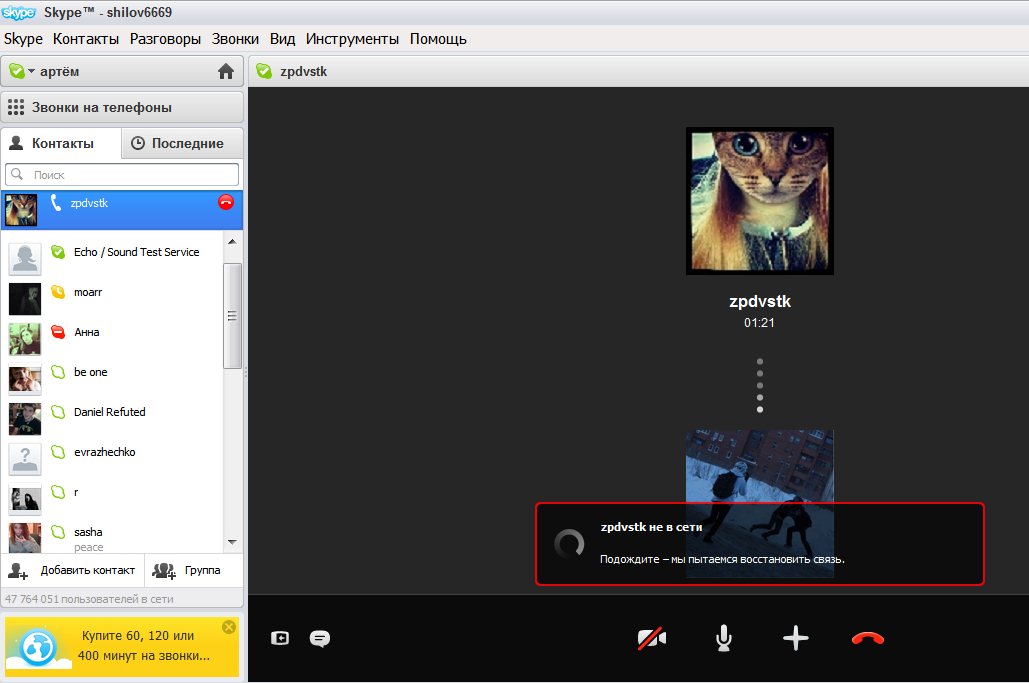
Task: Open the Skype menu
Action: point(23,39)
